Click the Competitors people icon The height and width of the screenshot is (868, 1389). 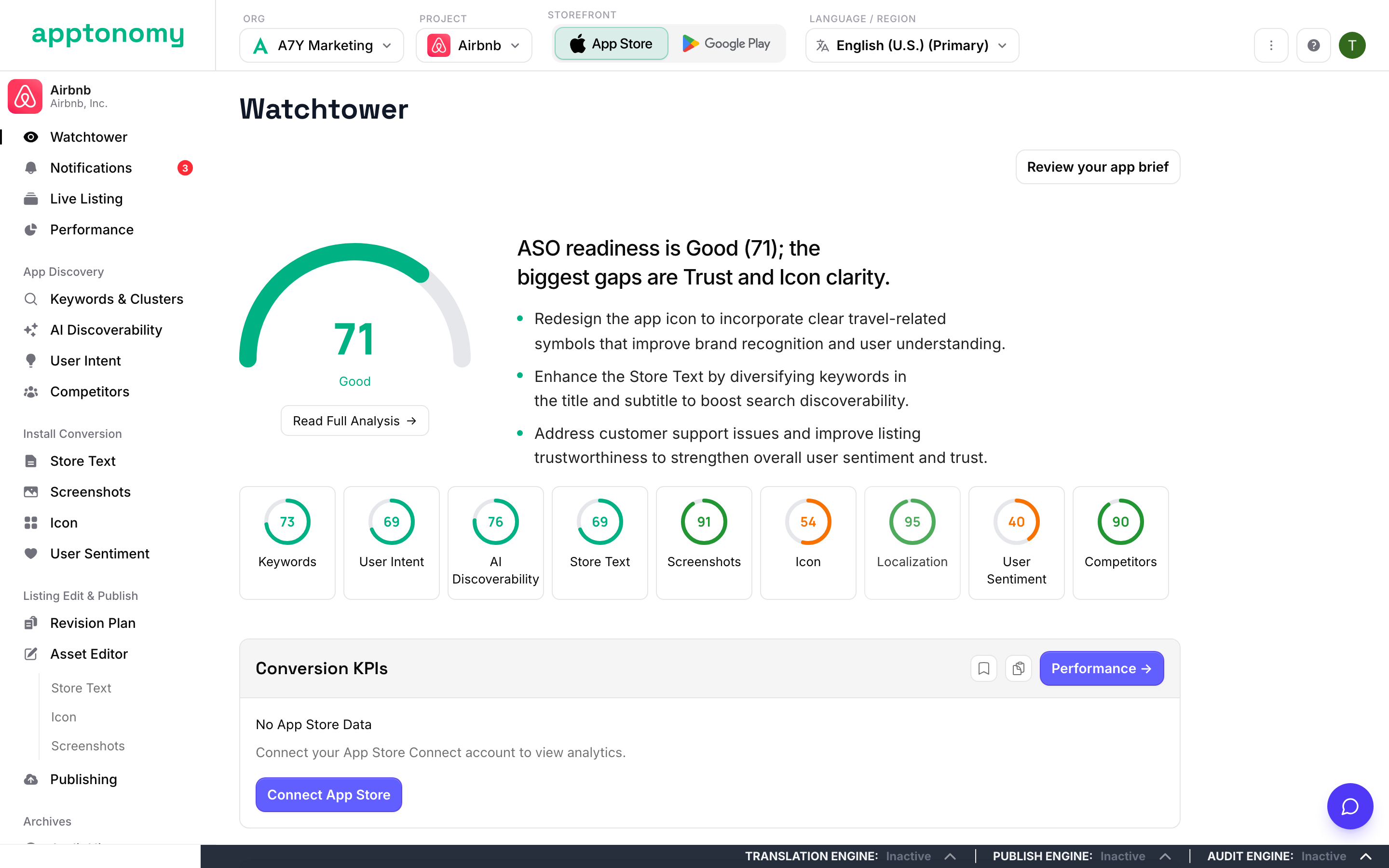(x=31, y=392)
